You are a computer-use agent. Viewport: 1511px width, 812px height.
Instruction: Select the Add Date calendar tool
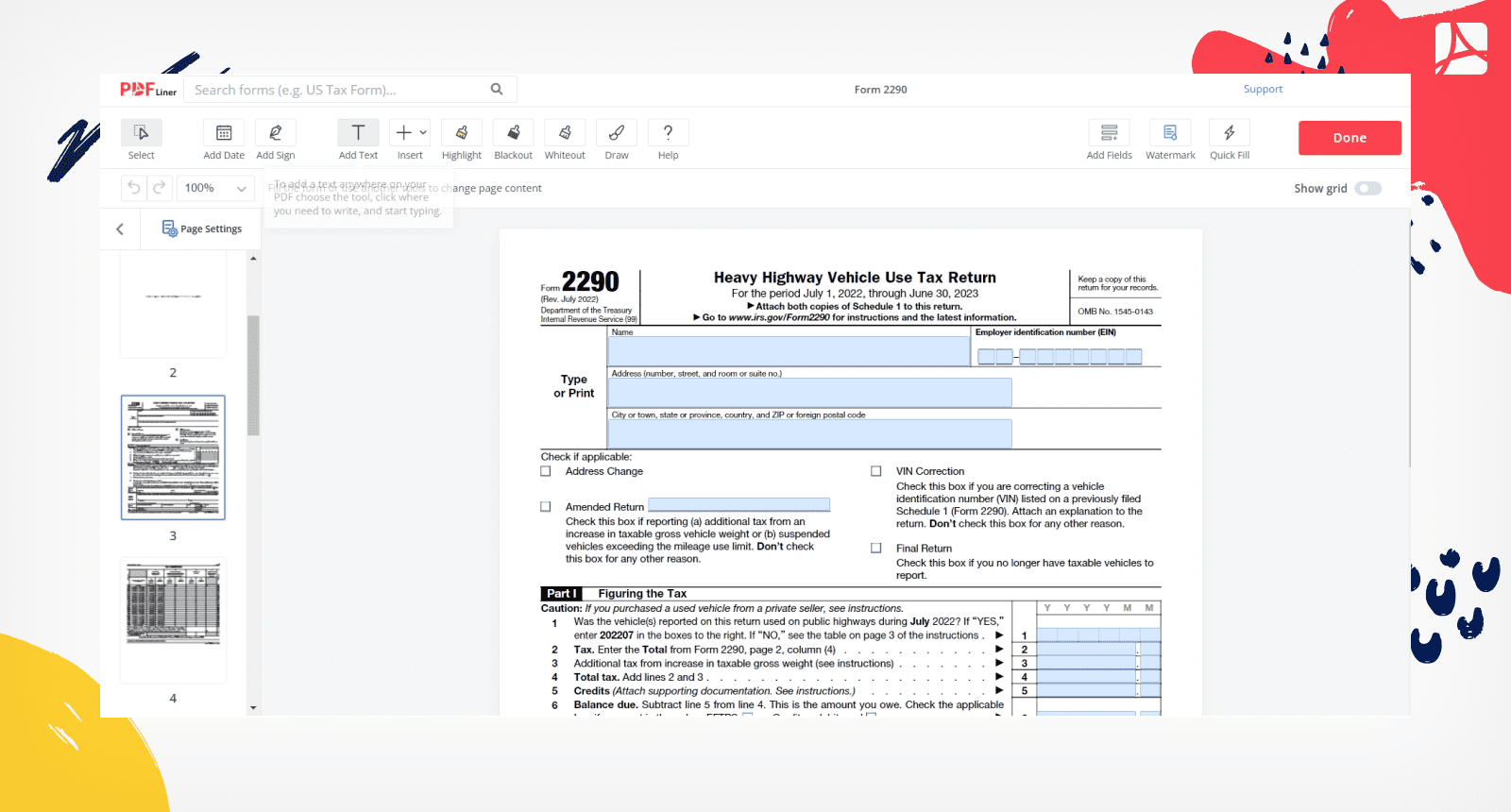[x=224, y=133]
